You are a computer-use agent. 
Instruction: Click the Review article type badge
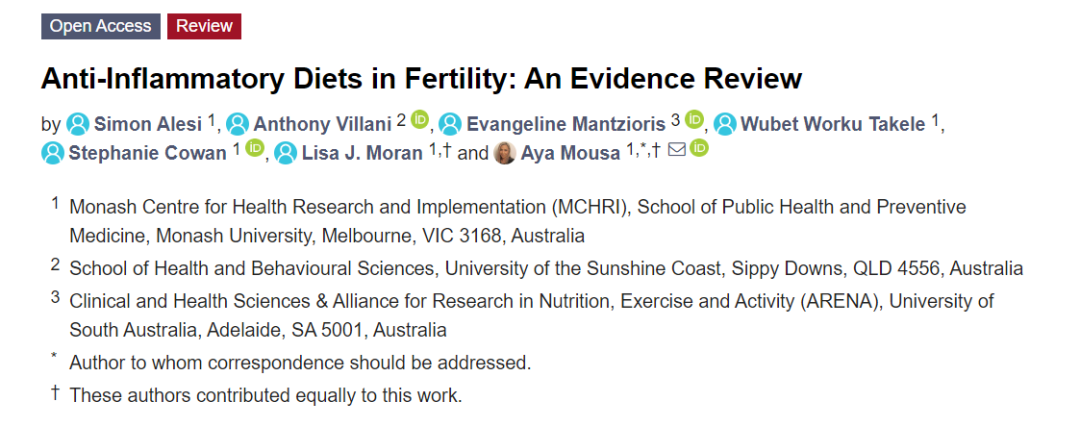click(x=204, y=27)
